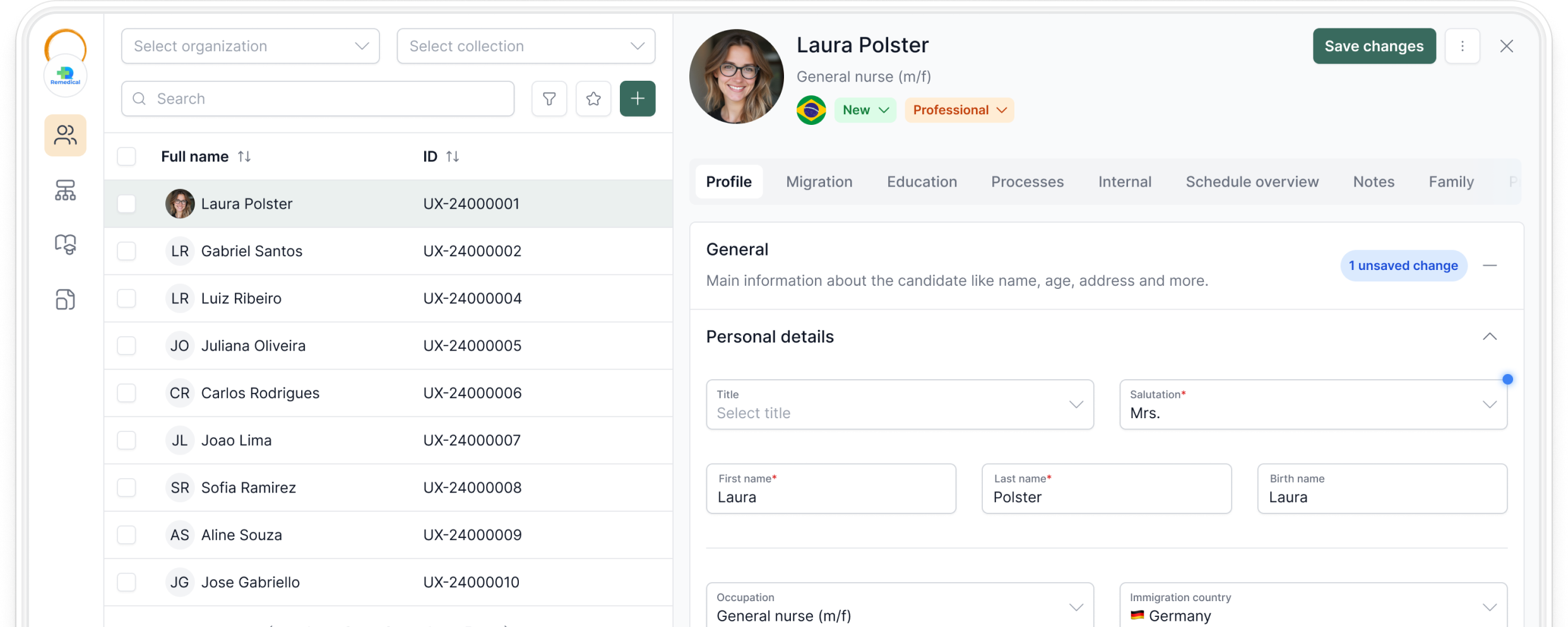
Task: Click Sofia Ramirez SR avatar
Action: coord(180,488)
